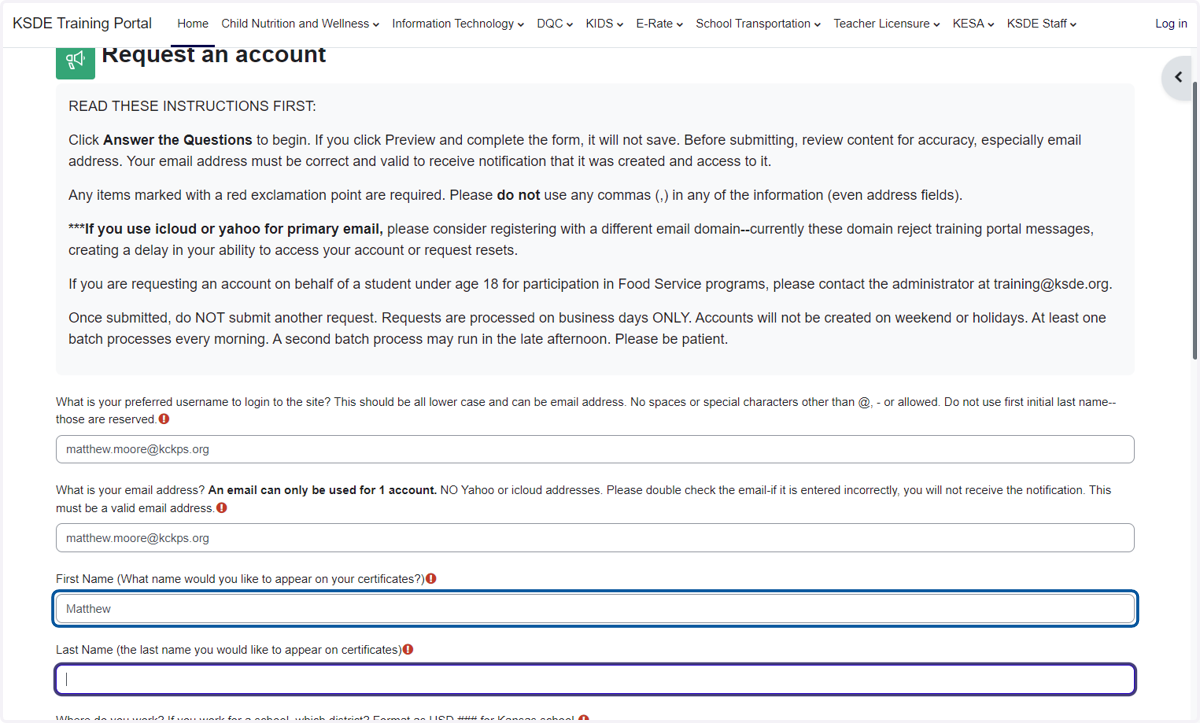Click the First Name field containing Matthew
Viewport: 1200px width, 723px height.
595,608
